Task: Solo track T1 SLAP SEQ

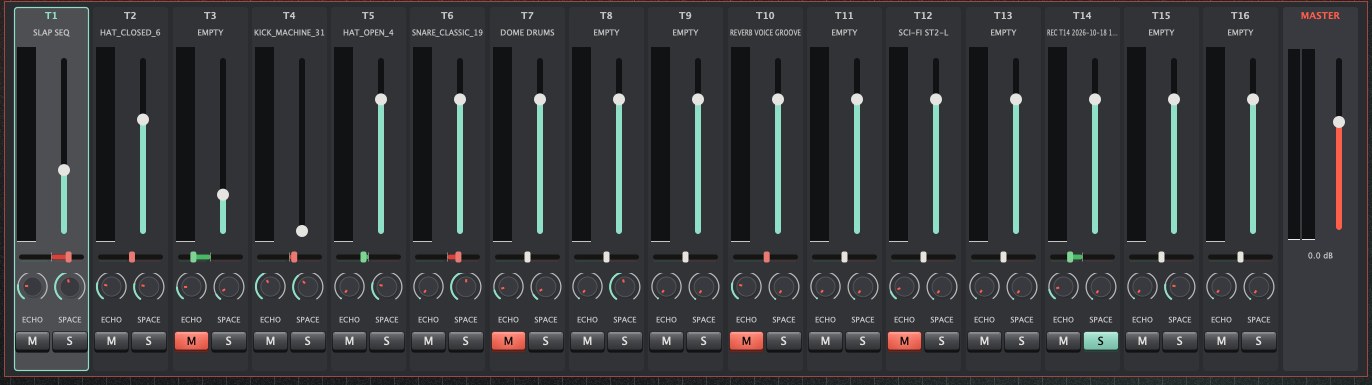Action: [69, 341]
